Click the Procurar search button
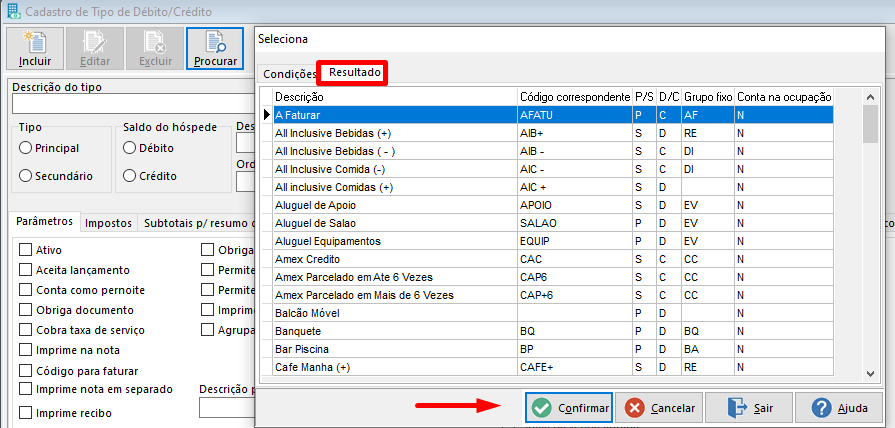Image resolution: width=895 pixels, height=428 pixels. pos(215,49)
